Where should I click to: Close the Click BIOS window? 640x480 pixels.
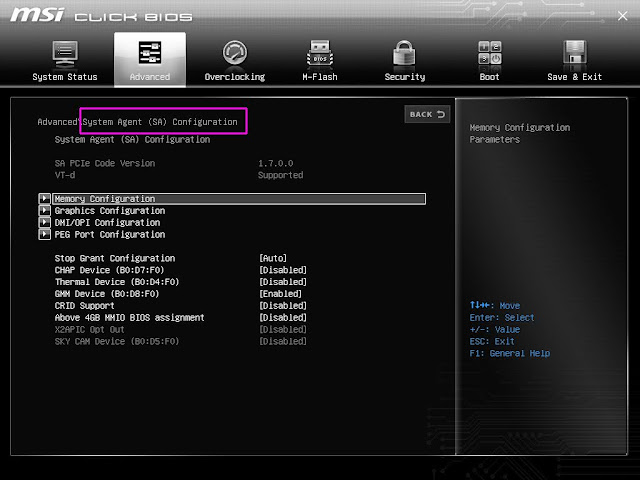pos(622,16)
